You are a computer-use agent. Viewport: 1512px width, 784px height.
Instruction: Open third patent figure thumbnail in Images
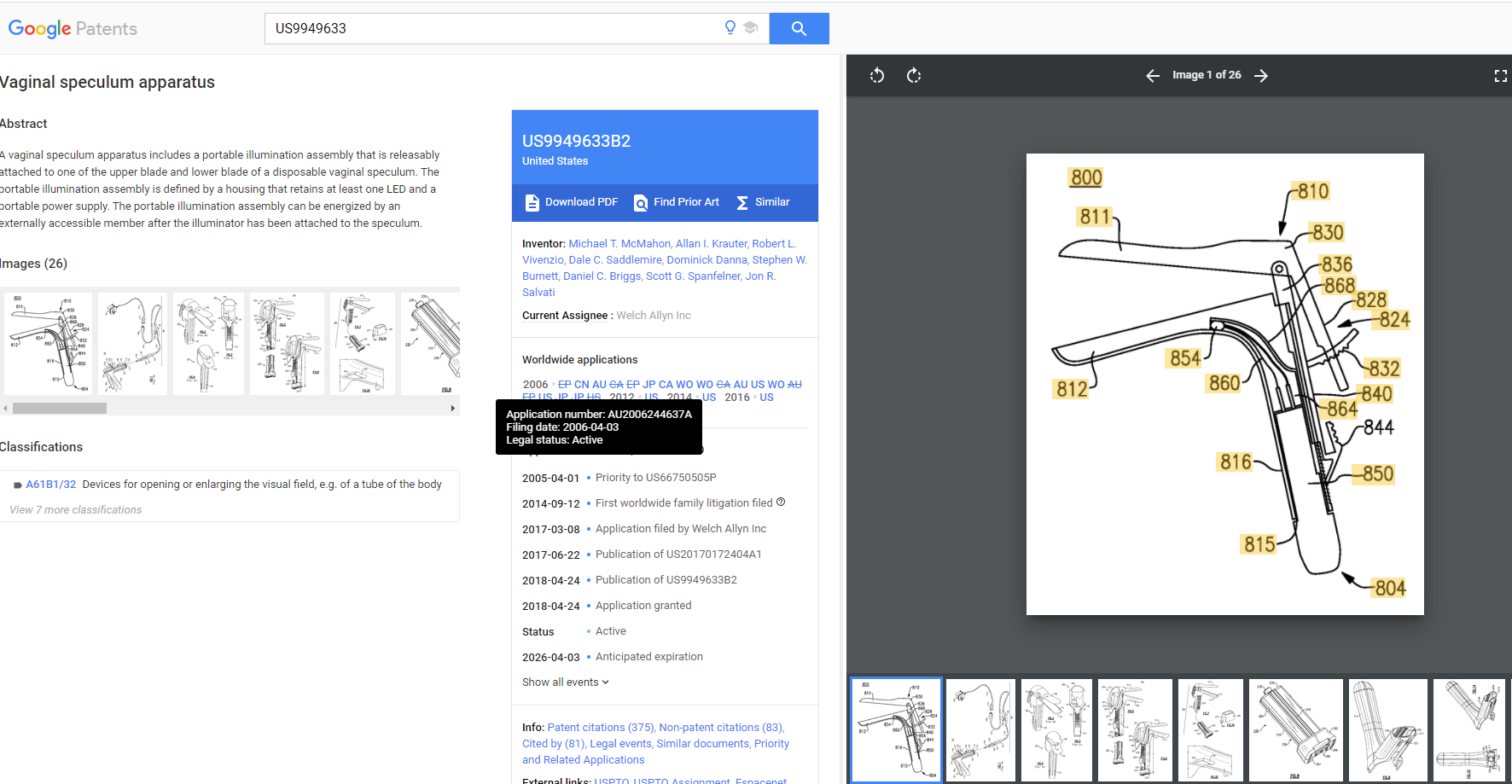(208, 344)
